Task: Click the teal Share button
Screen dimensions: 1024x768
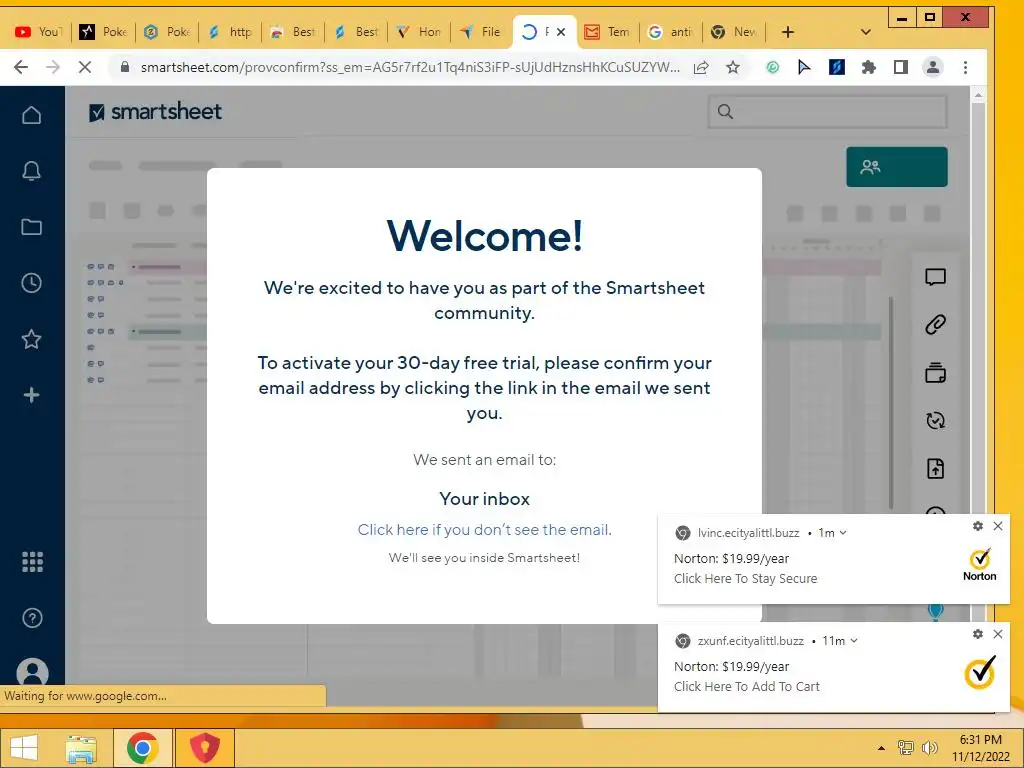Action: coord(897,167)
